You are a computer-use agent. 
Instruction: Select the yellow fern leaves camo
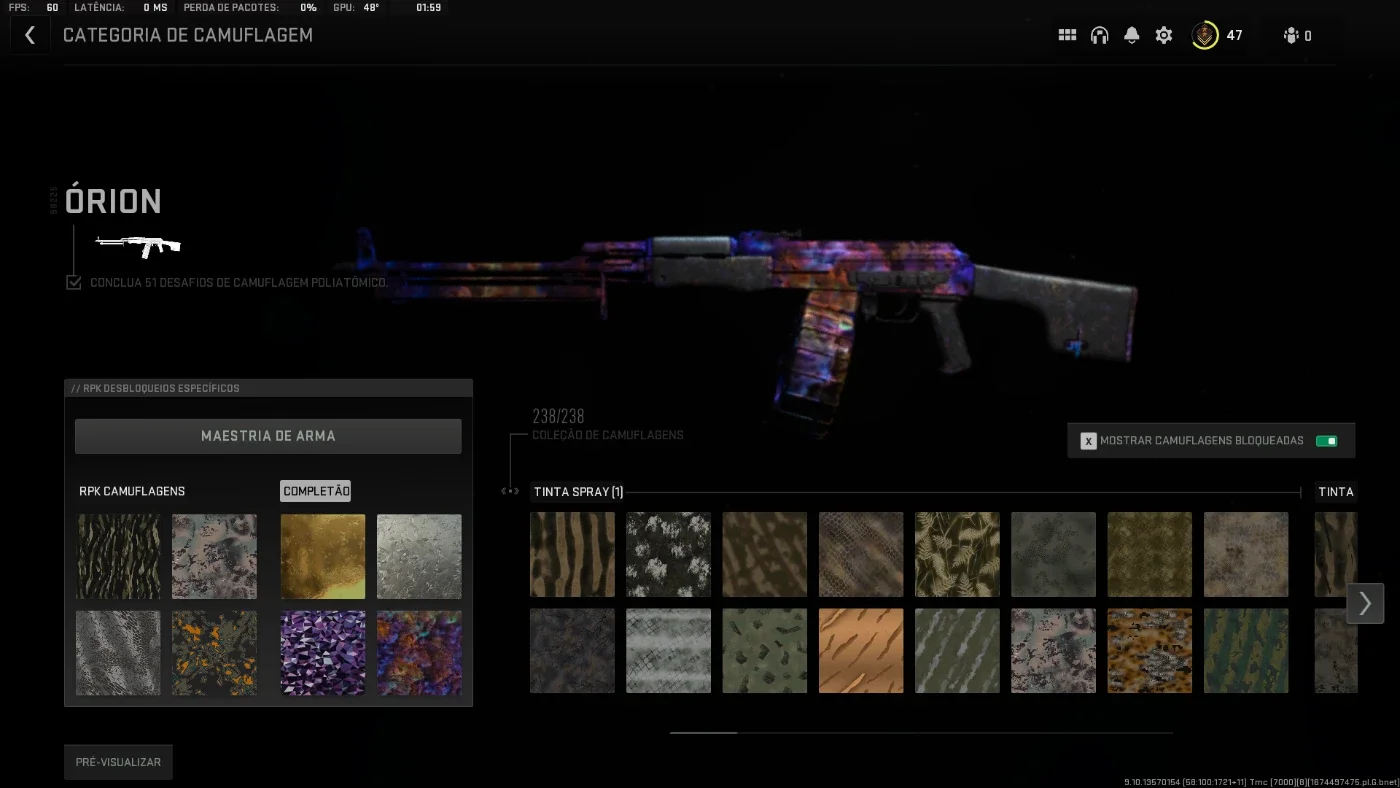coord(957,555)
